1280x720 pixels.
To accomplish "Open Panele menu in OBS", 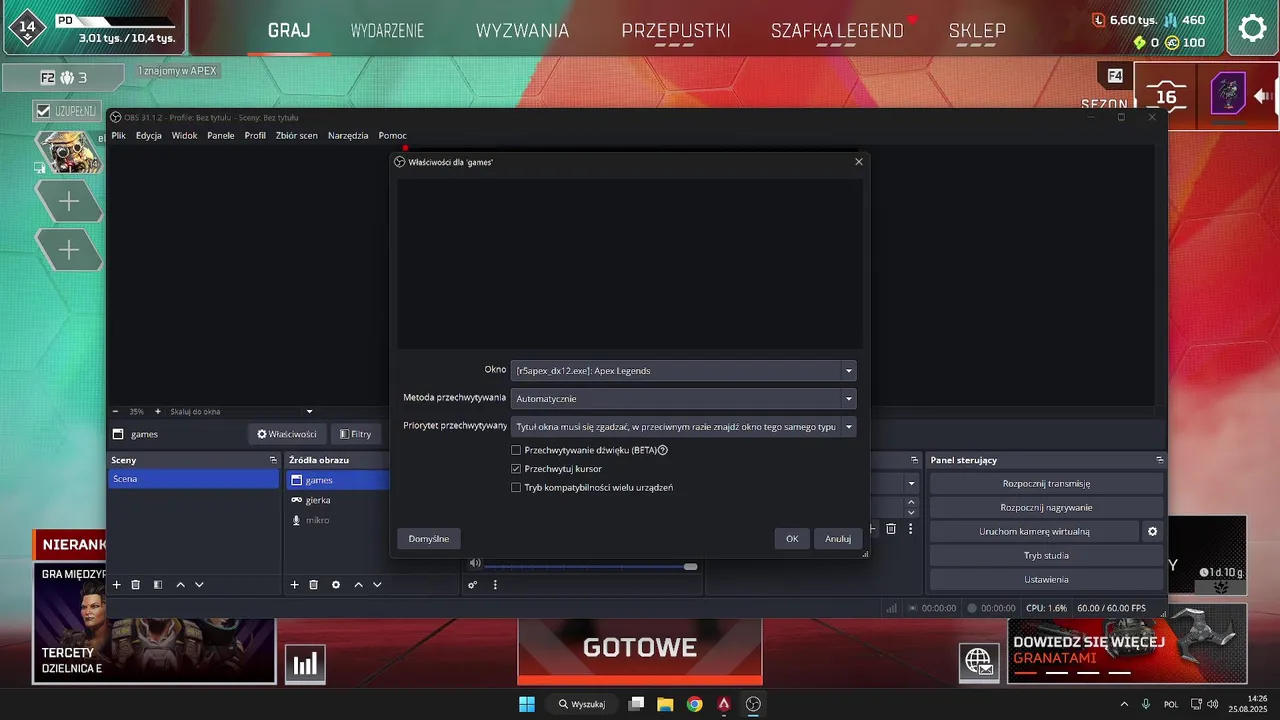I will point(220,135).
